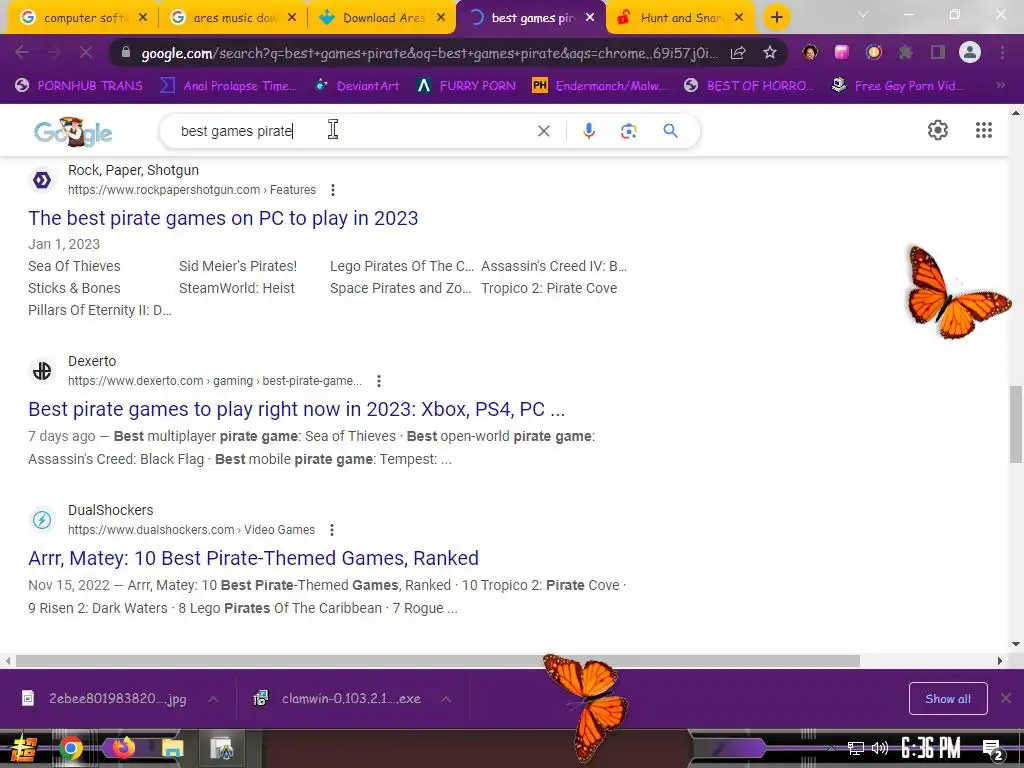This screenshot has height=768, width=1024.
Task: Toggle the Chrome side panel
Action: tap(938, 52)
